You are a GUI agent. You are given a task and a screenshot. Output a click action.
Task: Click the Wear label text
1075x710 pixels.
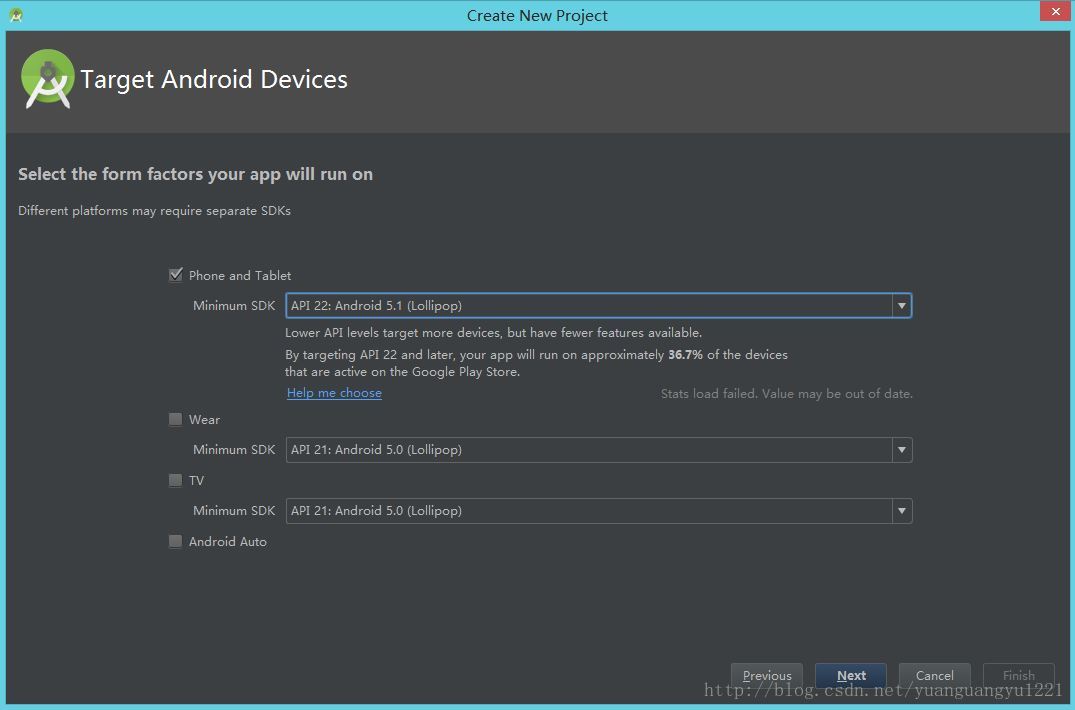204,419
